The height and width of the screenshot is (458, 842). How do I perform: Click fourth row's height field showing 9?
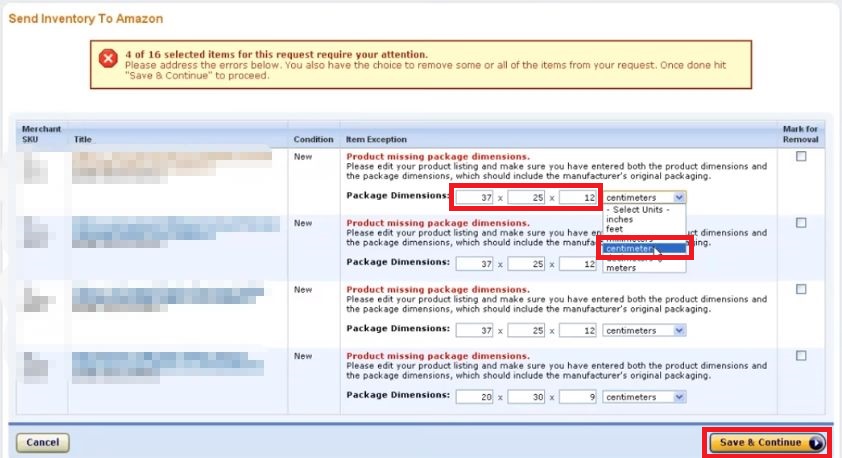(x=578, y=397)
